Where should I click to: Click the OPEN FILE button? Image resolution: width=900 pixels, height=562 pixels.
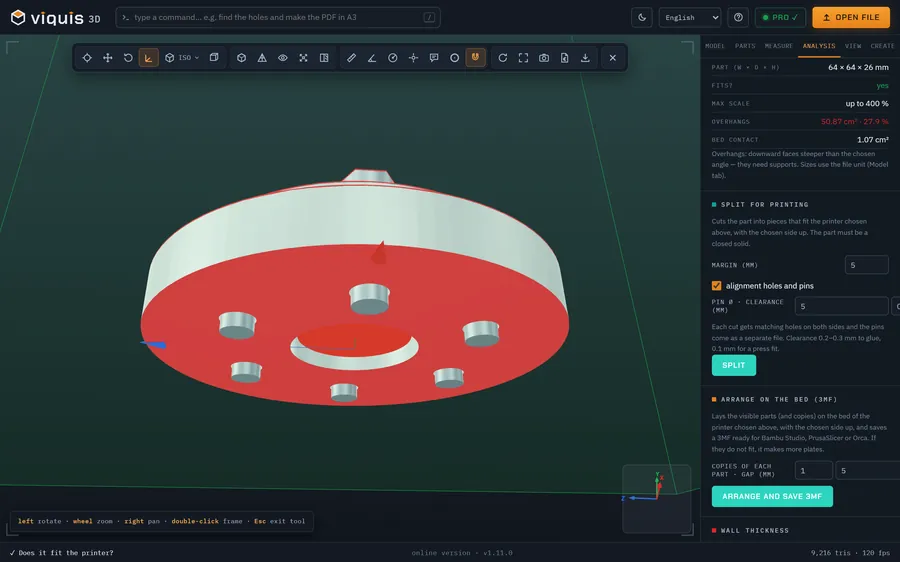pos(851,17)
